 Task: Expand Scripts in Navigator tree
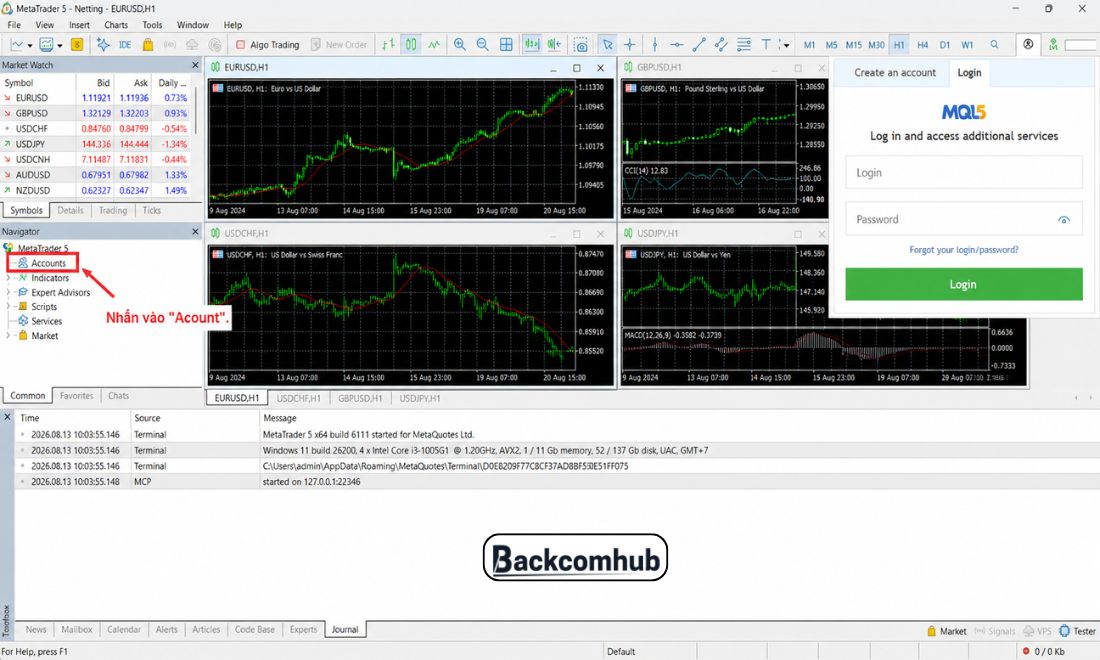[x=8, y=307]
